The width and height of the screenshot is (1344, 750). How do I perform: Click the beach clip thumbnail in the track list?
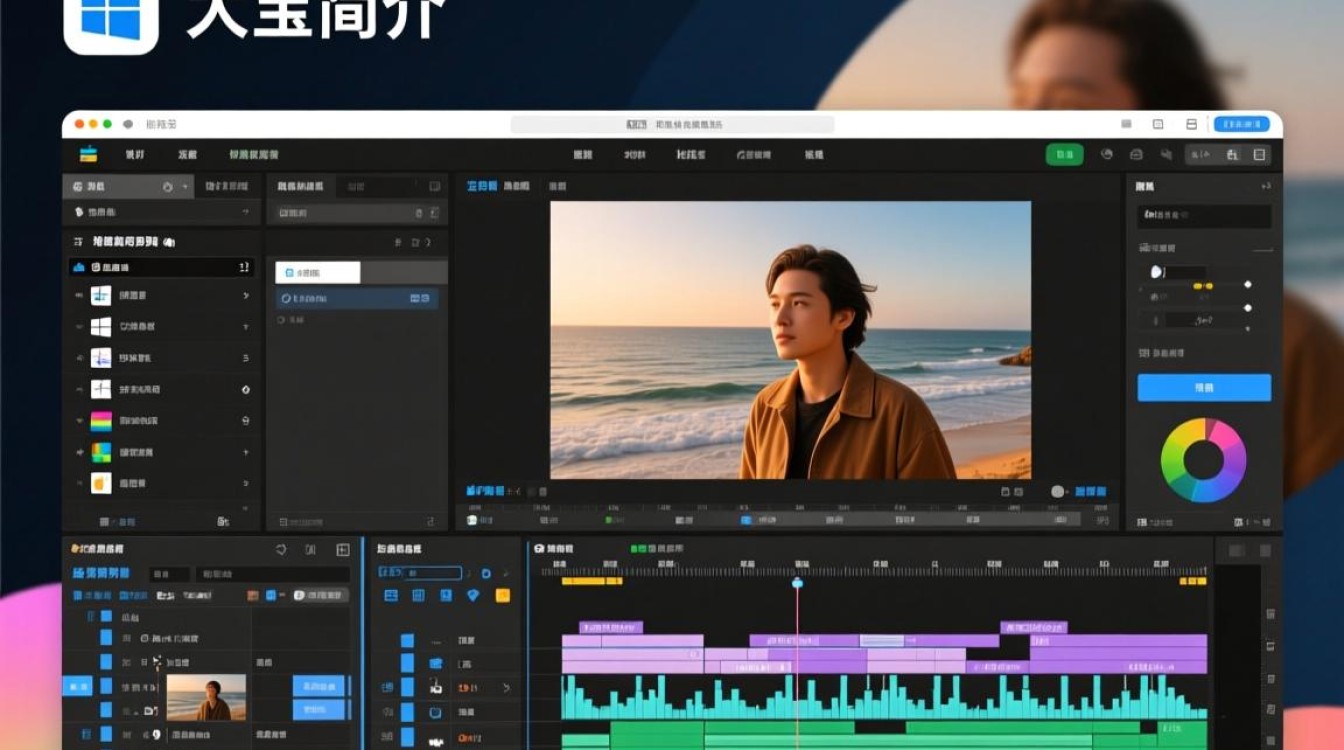pyautogui.click(x=206, y=697)
